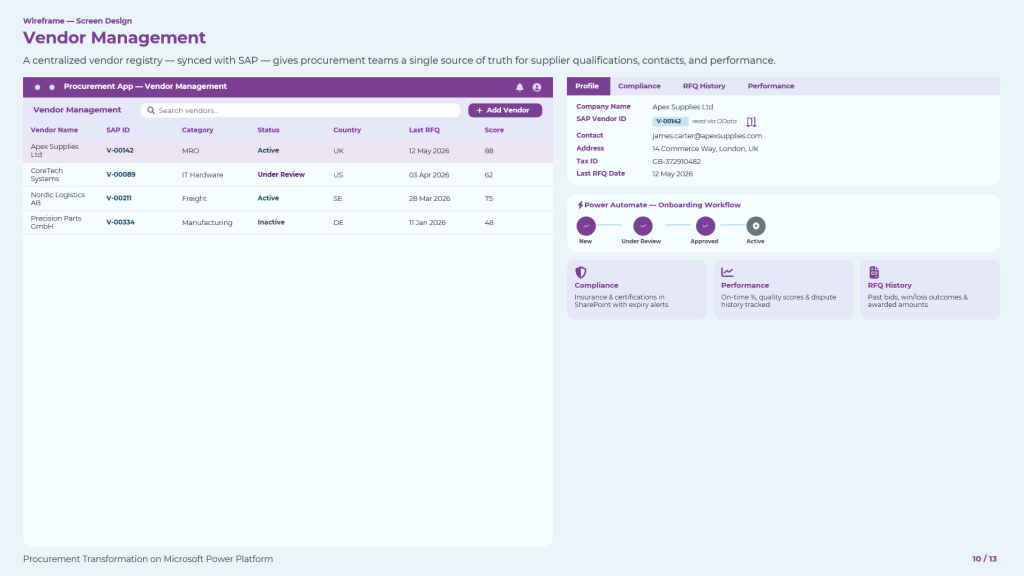Click contact email james.carter@apexsupplies.com
This screenshot has height=576, width=1024.
[x=707, y=136]
